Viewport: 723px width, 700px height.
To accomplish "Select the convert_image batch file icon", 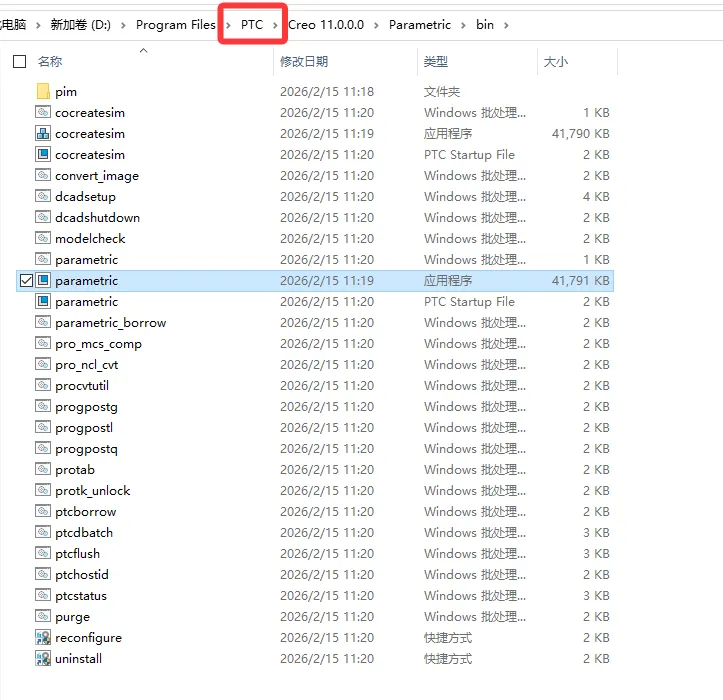I will point(43,175).
